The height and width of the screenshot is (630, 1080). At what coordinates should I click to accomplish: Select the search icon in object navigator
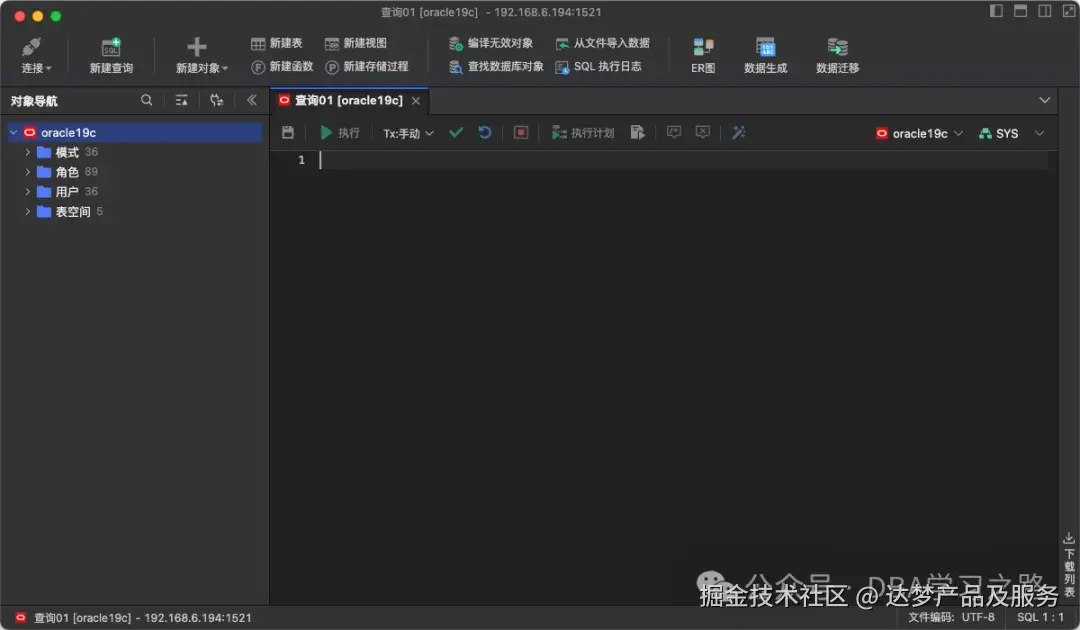tap(146, 100)
